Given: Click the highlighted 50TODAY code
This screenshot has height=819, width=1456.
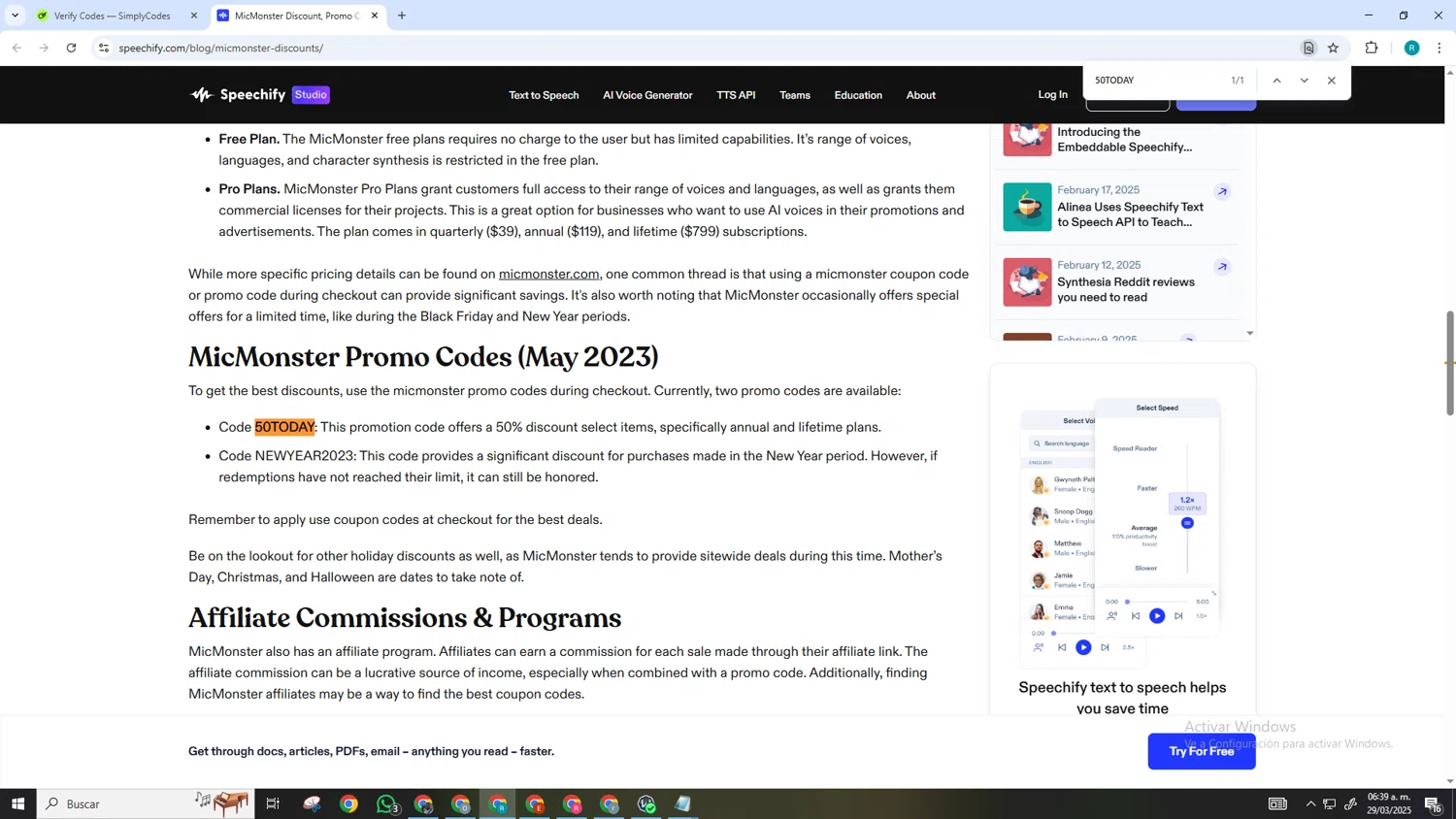Looking at the screenshot, I should coord(284,427).
